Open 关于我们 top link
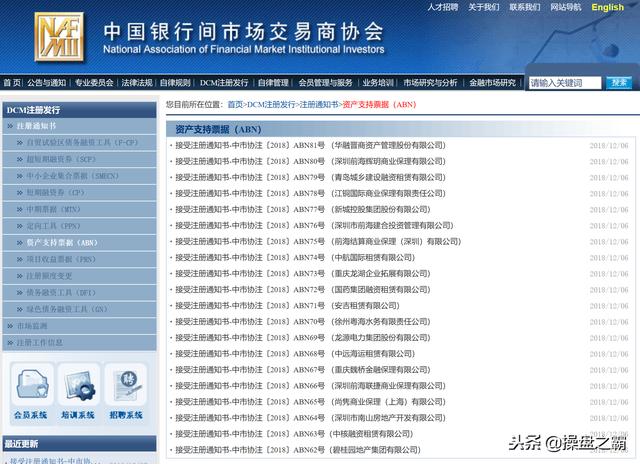The image size is (640, 464). tap(484, 7)
